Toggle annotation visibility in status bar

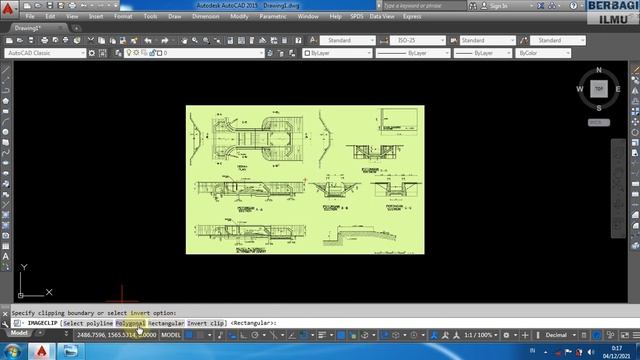click(434, 335)
